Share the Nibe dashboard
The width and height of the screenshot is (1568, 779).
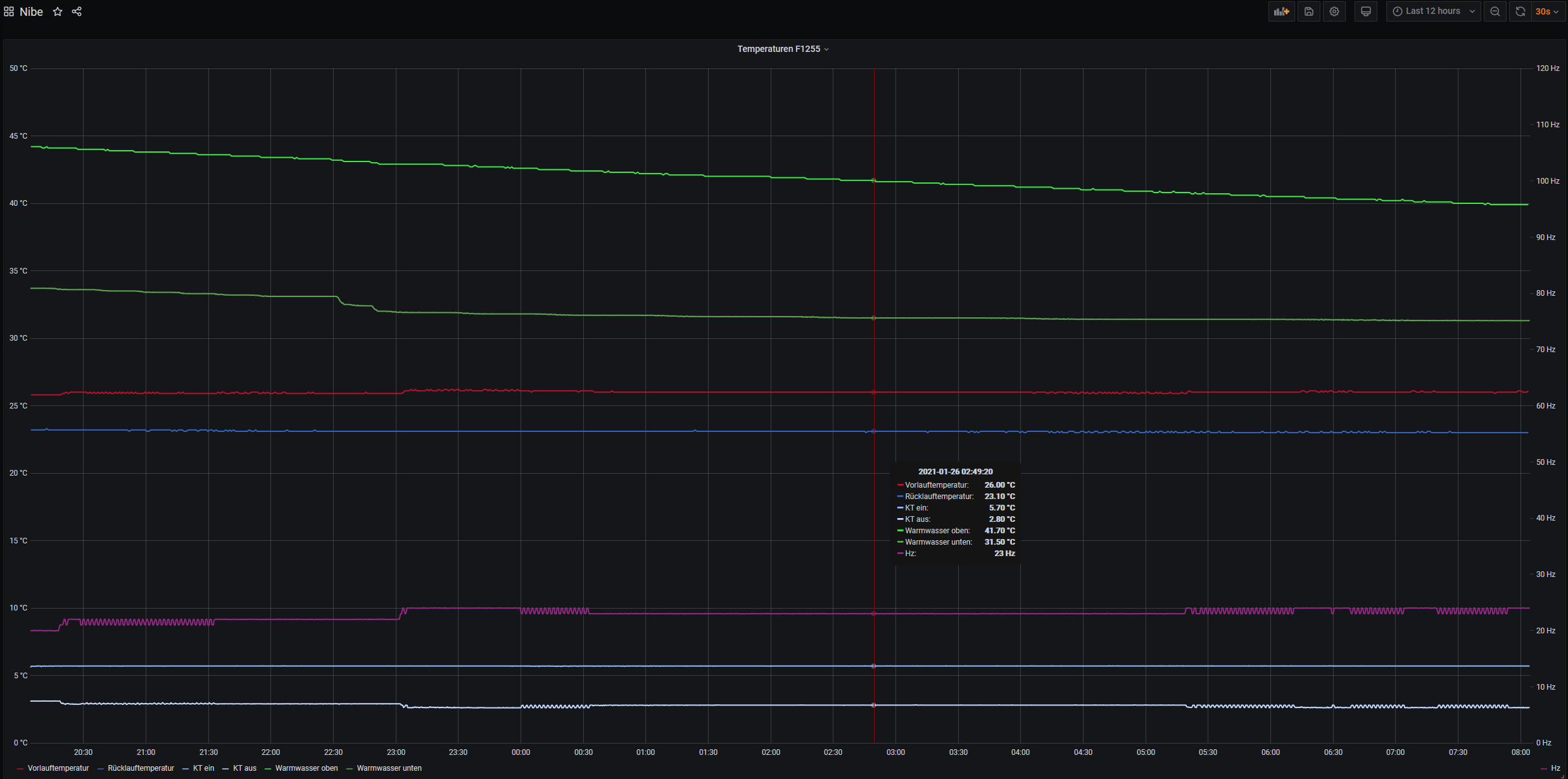click(x=77, y=11)
